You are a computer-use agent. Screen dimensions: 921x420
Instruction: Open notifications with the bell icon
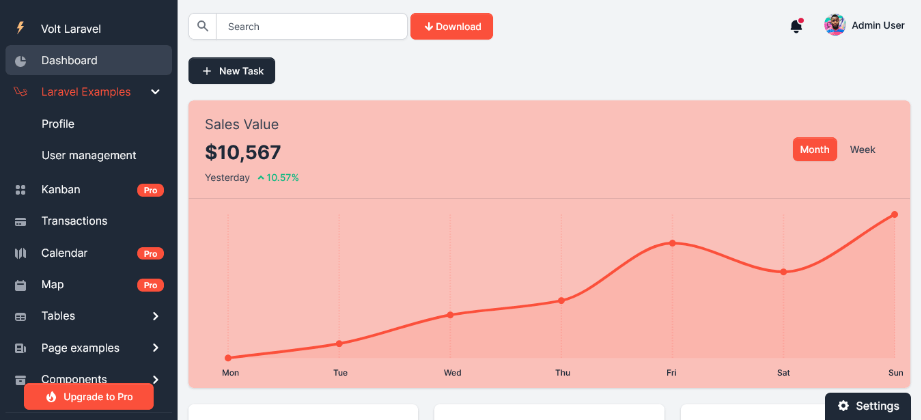point(796,26)
